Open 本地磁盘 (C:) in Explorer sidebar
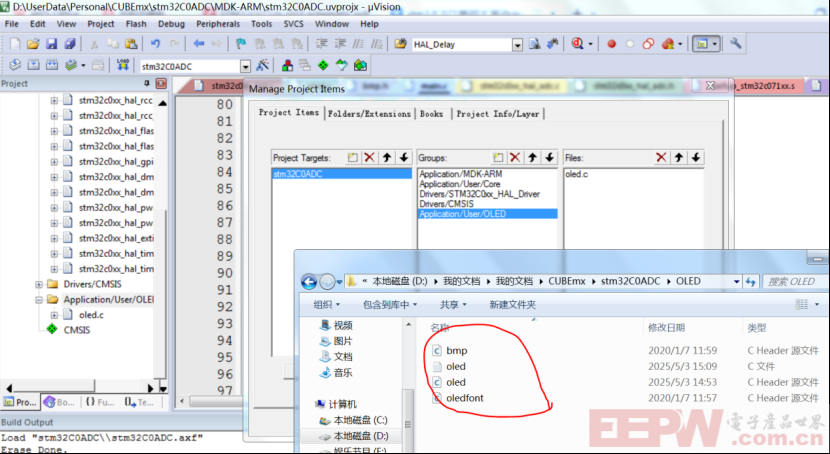 coord(360,420)
